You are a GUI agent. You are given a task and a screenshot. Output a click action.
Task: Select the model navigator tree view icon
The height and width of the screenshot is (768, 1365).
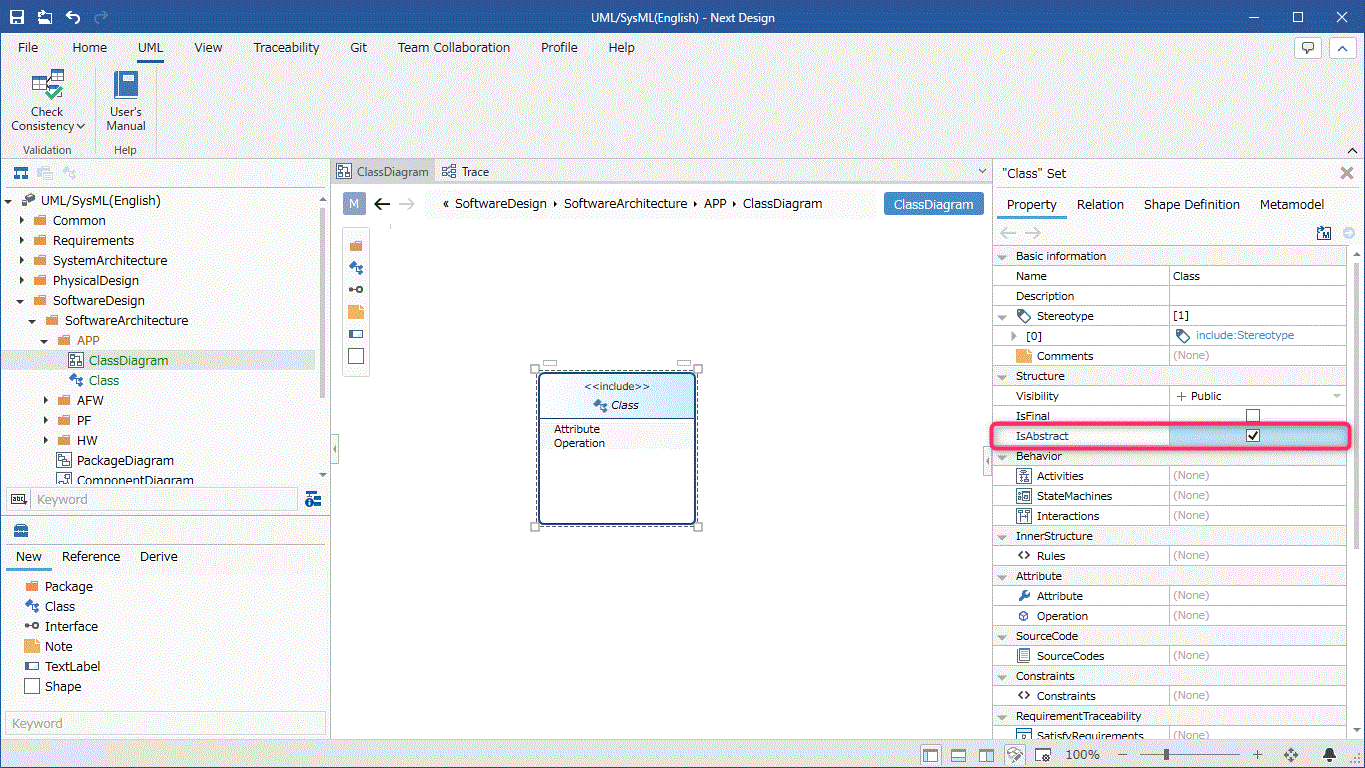[x=20, y=173]
